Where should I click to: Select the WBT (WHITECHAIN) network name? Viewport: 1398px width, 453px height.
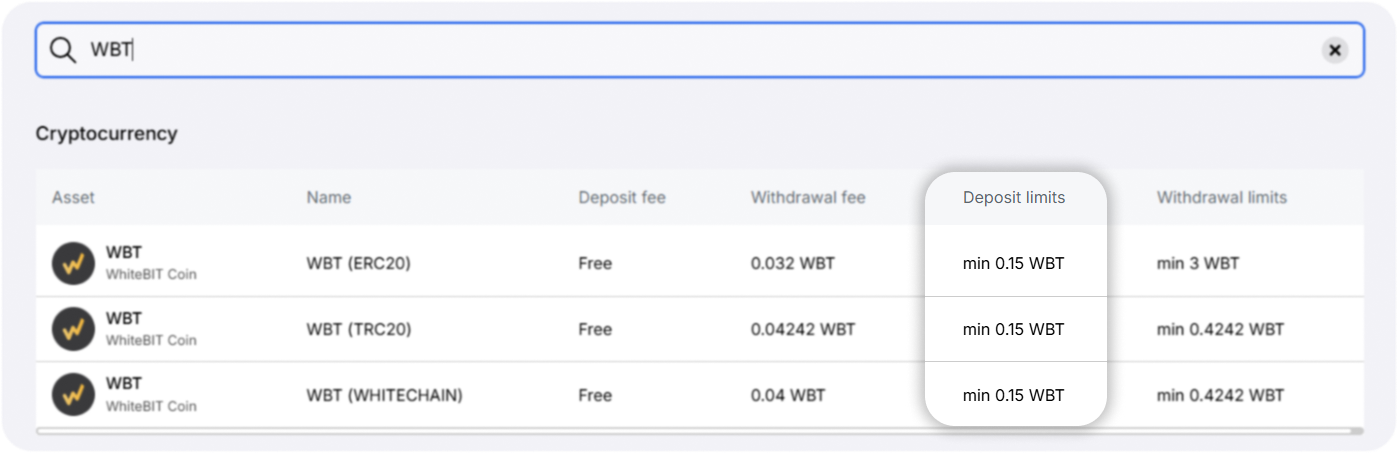[384, 395]
